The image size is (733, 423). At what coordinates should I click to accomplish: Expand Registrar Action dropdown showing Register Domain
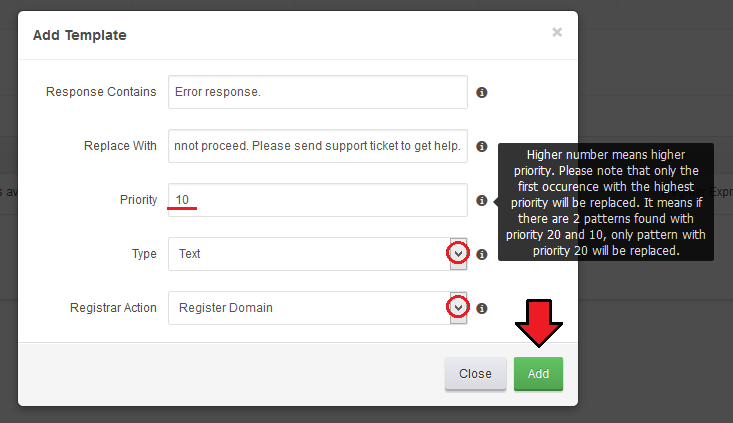[x=457, y=308]
